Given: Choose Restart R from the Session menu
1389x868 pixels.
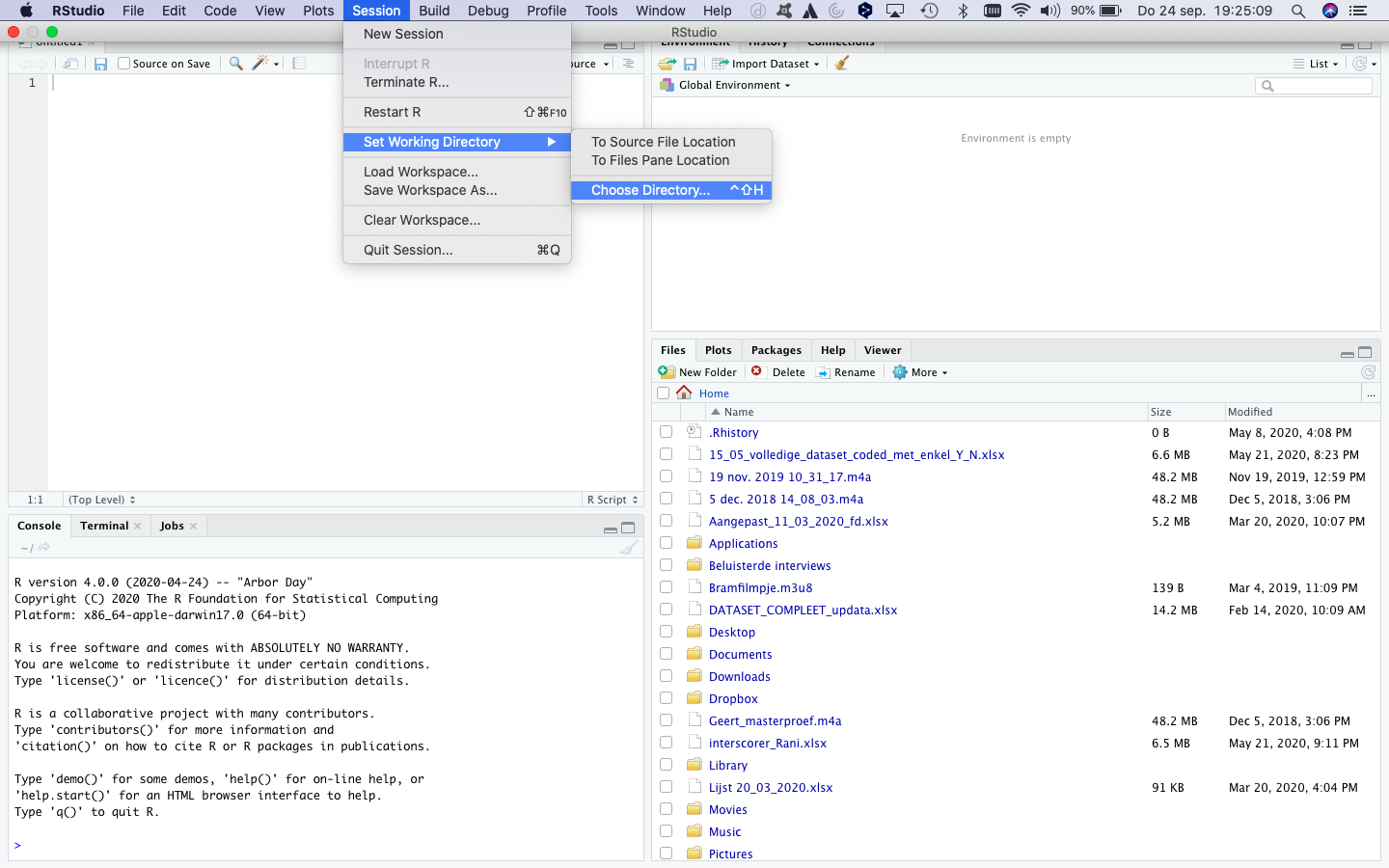Looking at the screenshot, I should [x=457, y=112].
